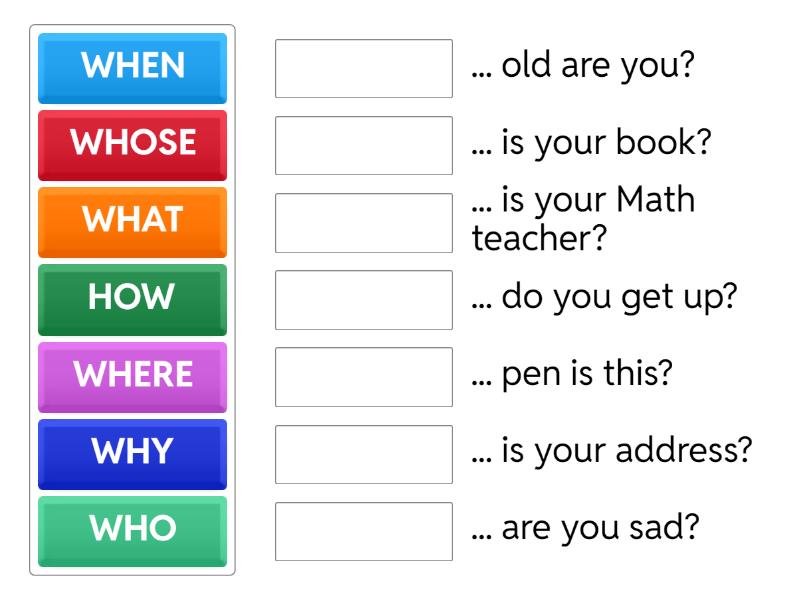Image resolution: width=800 pixels, height=600 pixels.
Task: Select the red WHOSE word tile
Action: (x=132, y=144)
